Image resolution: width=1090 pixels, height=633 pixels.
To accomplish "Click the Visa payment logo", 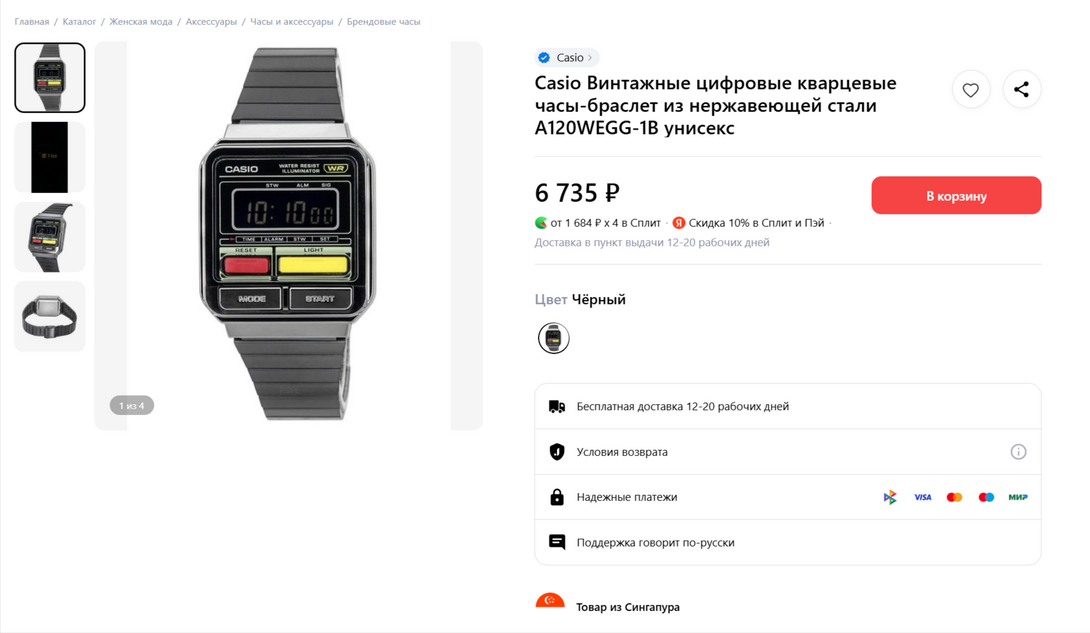I will click(922, 498).
